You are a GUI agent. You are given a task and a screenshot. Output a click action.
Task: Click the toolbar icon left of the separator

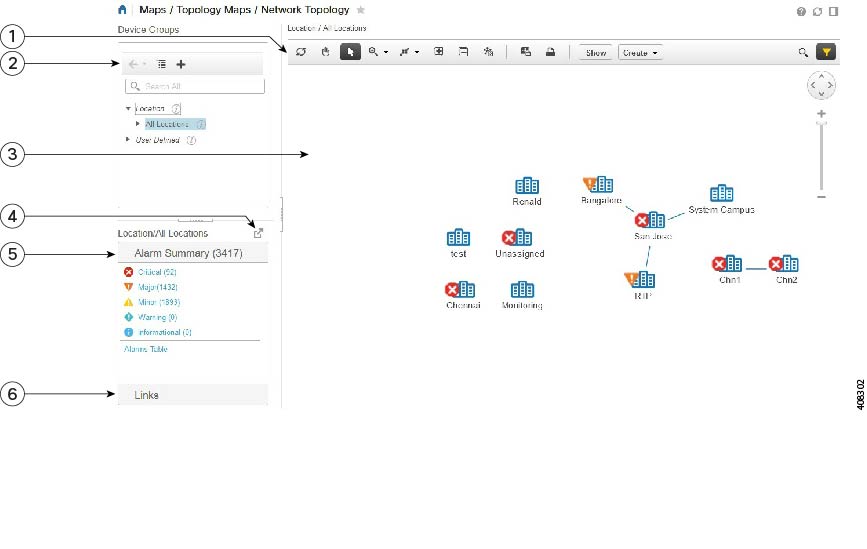tap(488, 51)
